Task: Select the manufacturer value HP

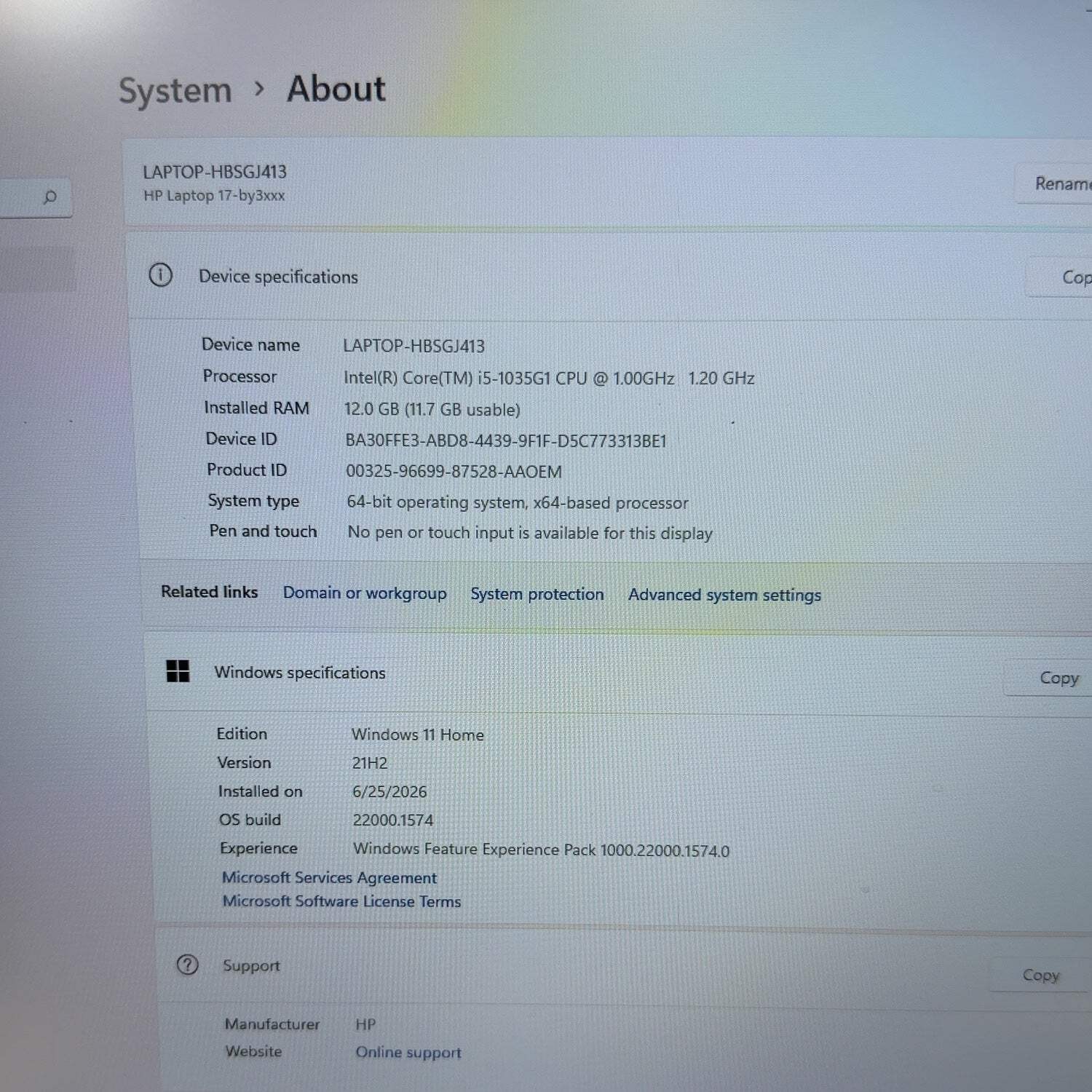Action: click(x=365, y=1024)
